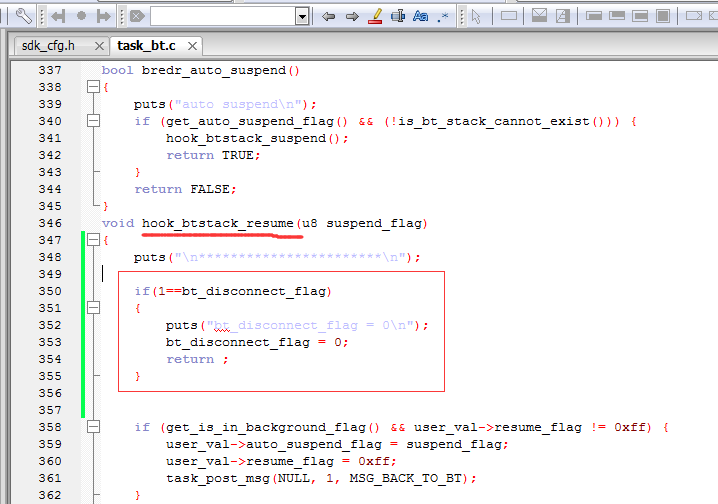
Task: Jump forward using the right browse arrow
Action: click(x=104, y=16)
